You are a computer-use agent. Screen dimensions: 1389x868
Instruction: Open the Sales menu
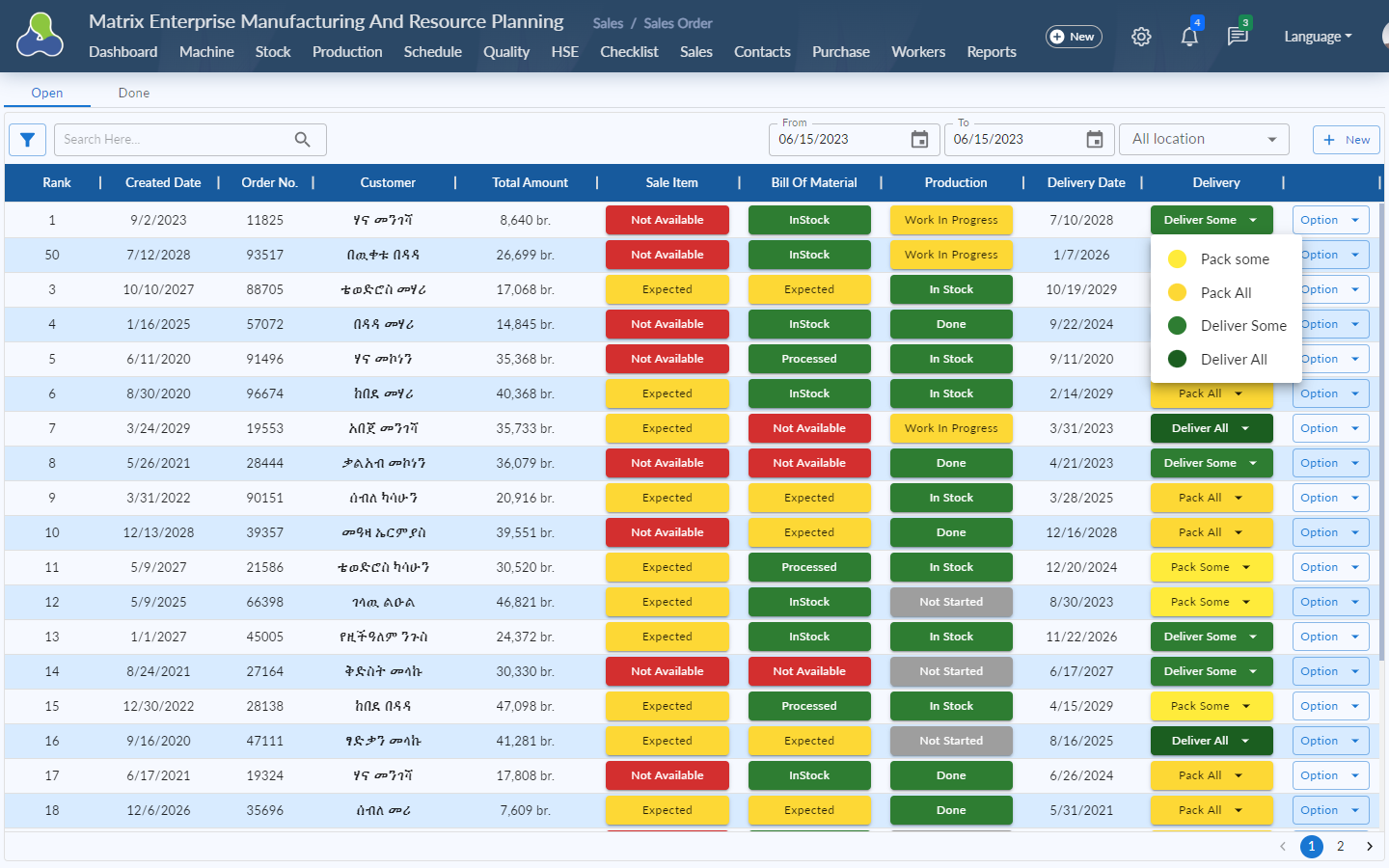pyautogui.click(x=696, y=52)
